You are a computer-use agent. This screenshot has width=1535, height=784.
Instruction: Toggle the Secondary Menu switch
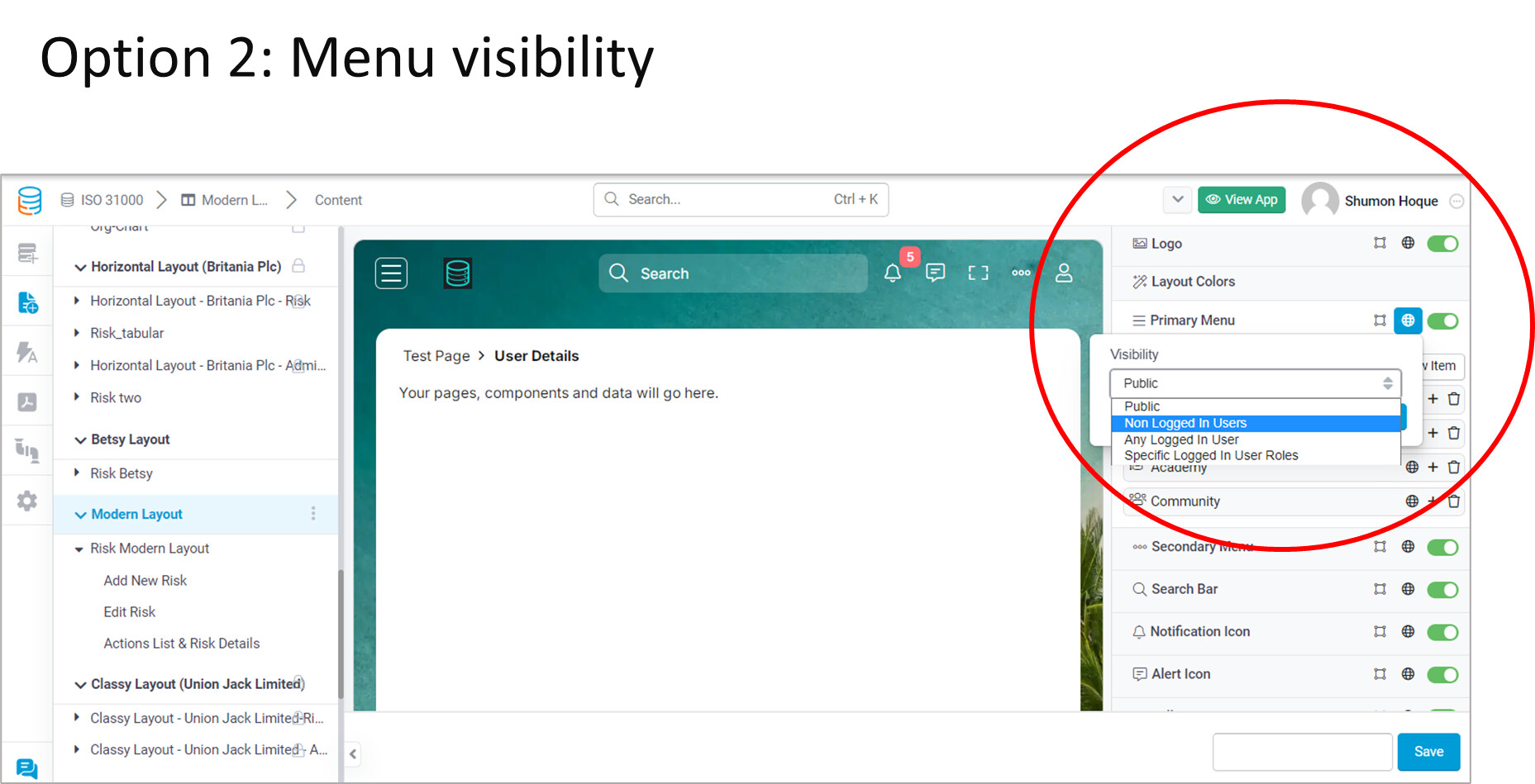tap(1442, 547)
